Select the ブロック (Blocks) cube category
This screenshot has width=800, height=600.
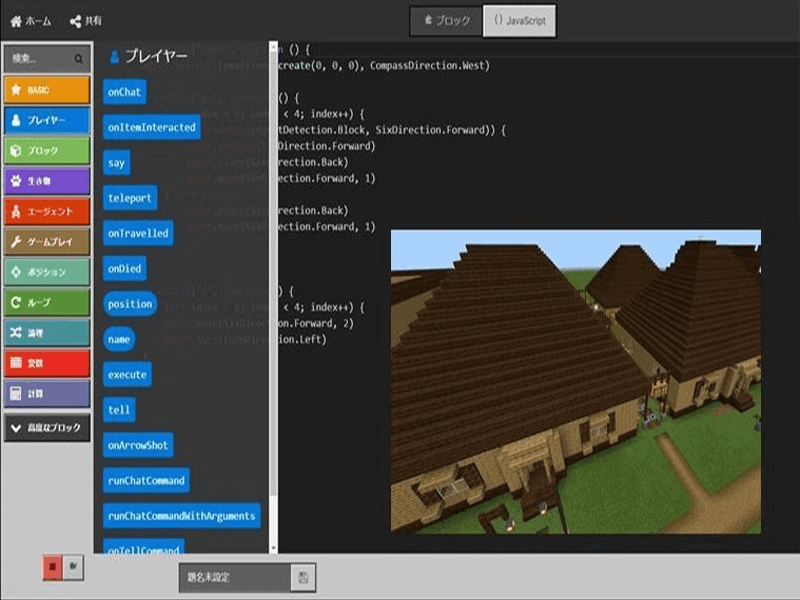pyautogui.click(x=46, y=150)
